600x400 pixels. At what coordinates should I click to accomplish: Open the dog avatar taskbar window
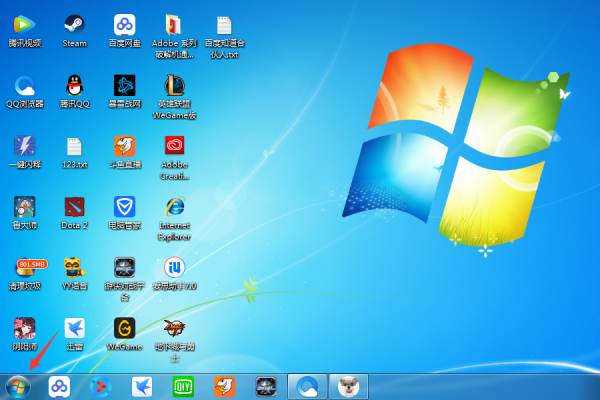point(349,387)
